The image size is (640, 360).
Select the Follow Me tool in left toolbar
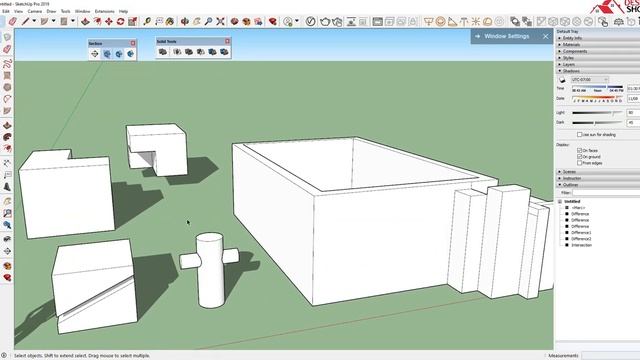(x=7, y=137)
